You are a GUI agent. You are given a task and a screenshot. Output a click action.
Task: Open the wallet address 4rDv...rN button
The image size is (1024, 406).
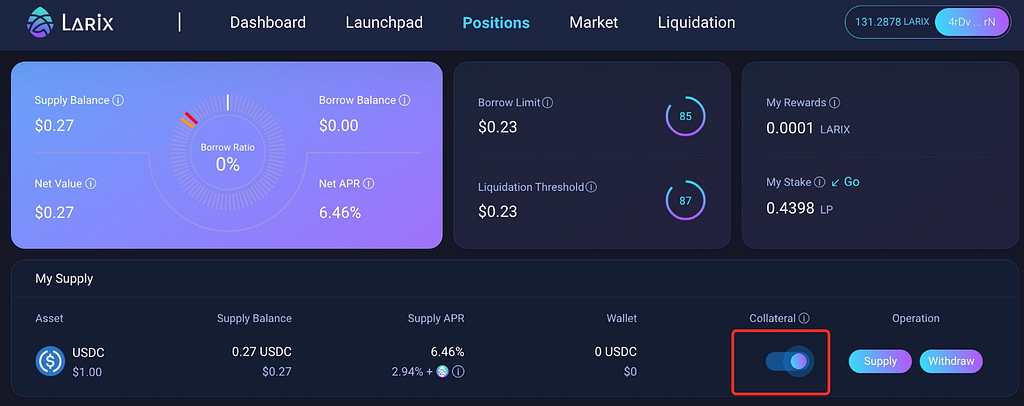tap(972, 22)
